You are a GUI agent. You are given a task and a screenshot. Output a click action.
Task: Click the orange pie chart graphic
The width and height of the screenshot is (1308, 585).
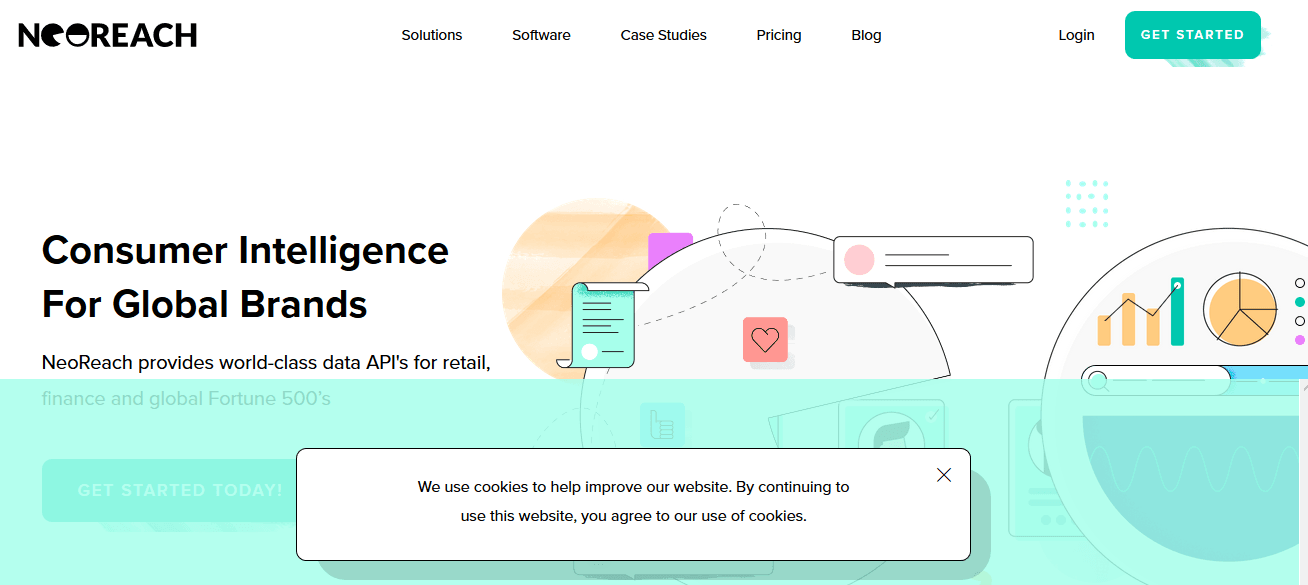[1241, 309]
